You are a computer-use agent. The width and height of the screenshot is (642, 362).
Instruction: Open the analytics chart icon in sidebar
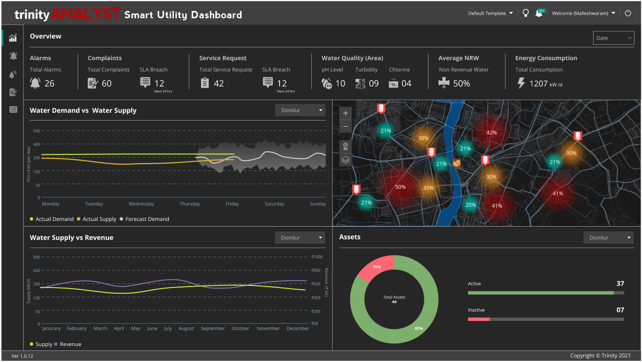(13, 38)
